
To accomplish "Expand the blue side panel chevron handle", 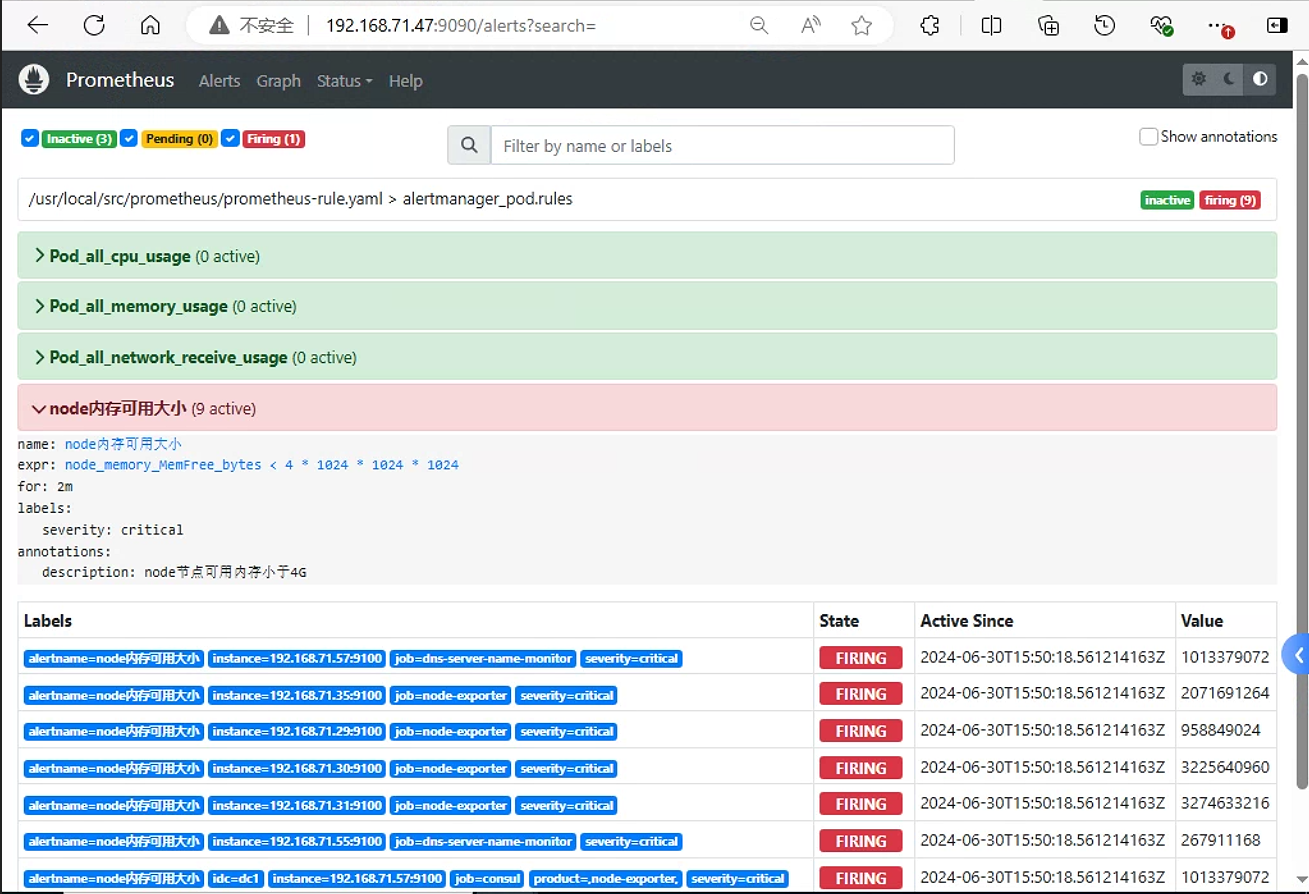I will [x=1296, y=656].
